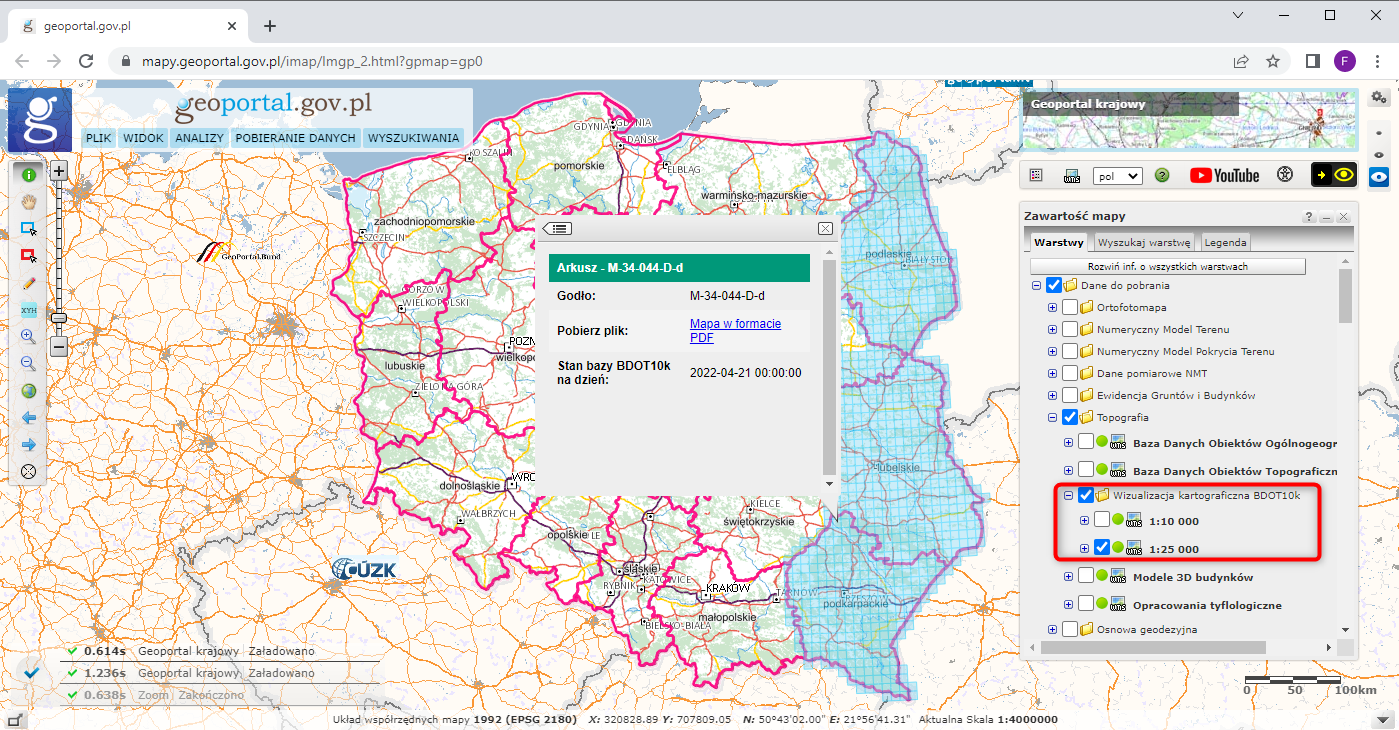Viewport: 1399px width, 730px height.
Task: Enable the 1:10 000 layer checkbox
Action: [1102, 520]
